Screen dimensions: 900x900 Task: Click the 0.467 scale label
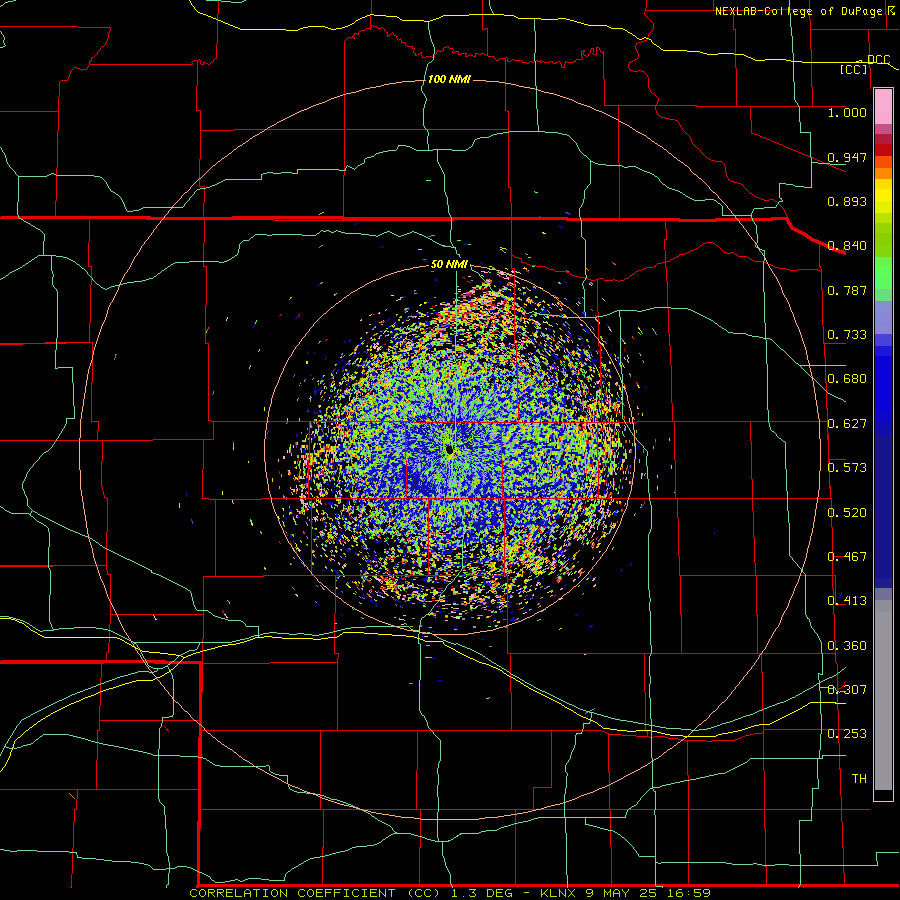pos(847,557)
